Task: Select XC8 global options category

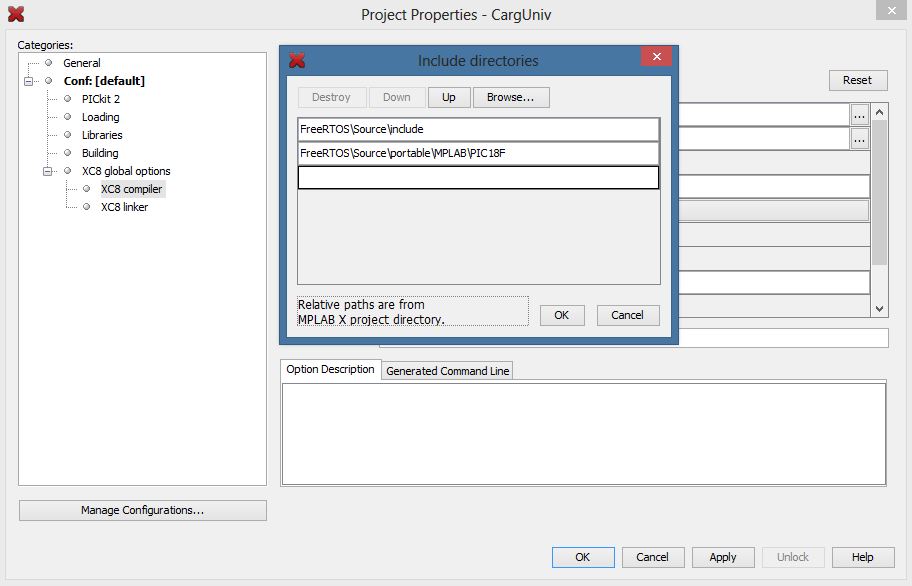Action: (126, 171)
